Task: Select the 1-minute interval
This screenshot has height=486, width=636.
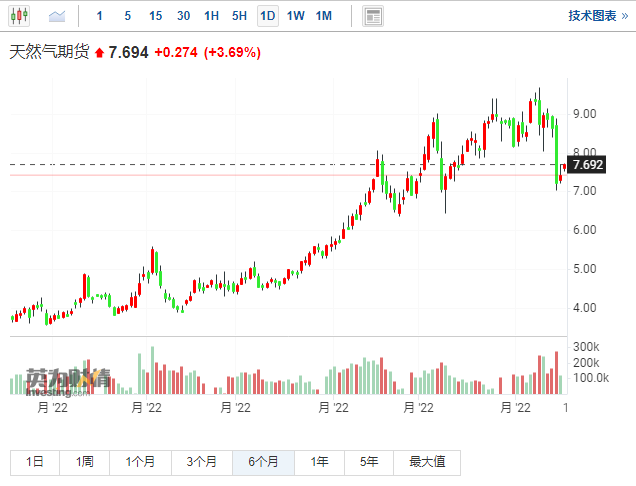Action: tap(99, 16)
